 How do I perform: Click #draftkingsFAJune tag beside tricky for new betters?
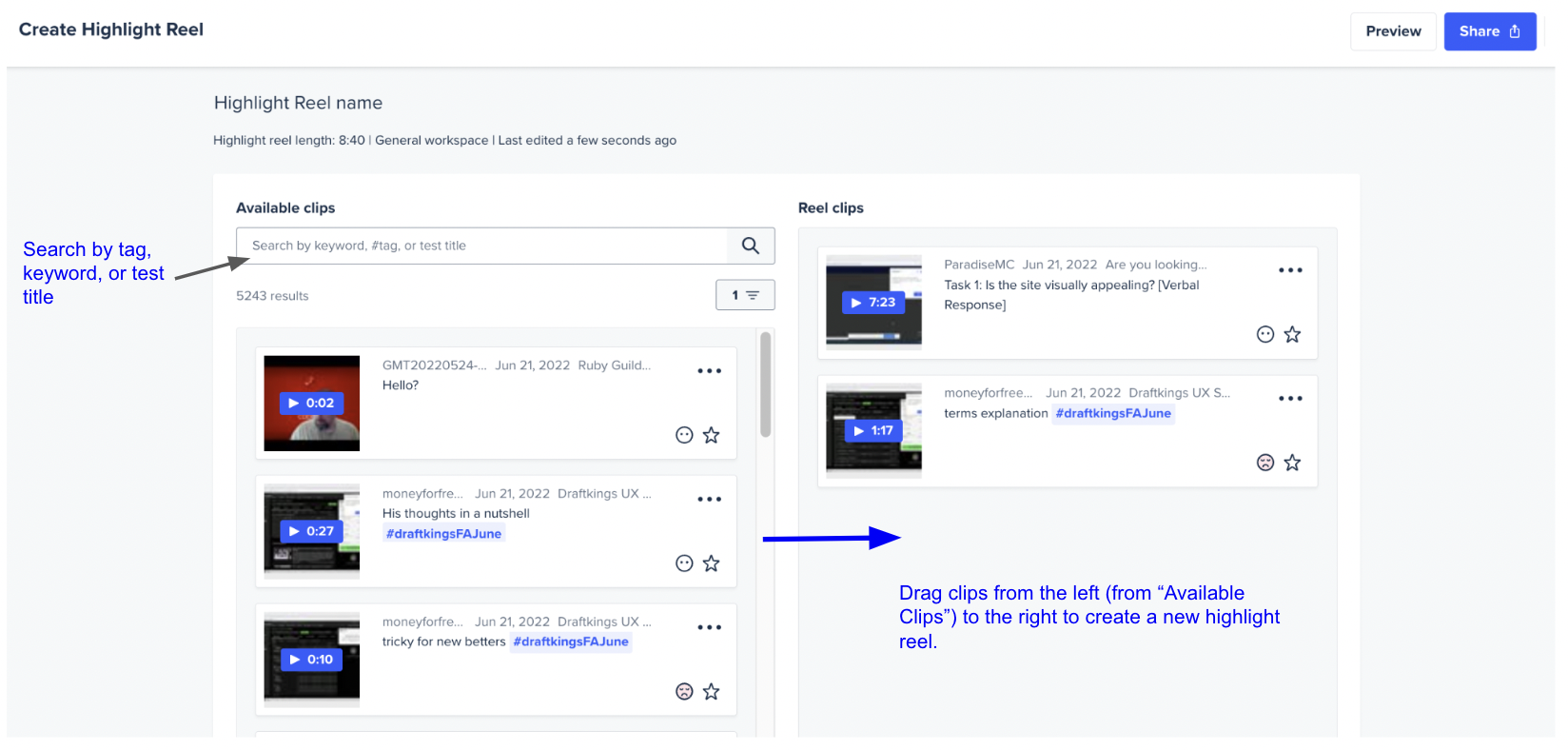[x=571, y=641]
